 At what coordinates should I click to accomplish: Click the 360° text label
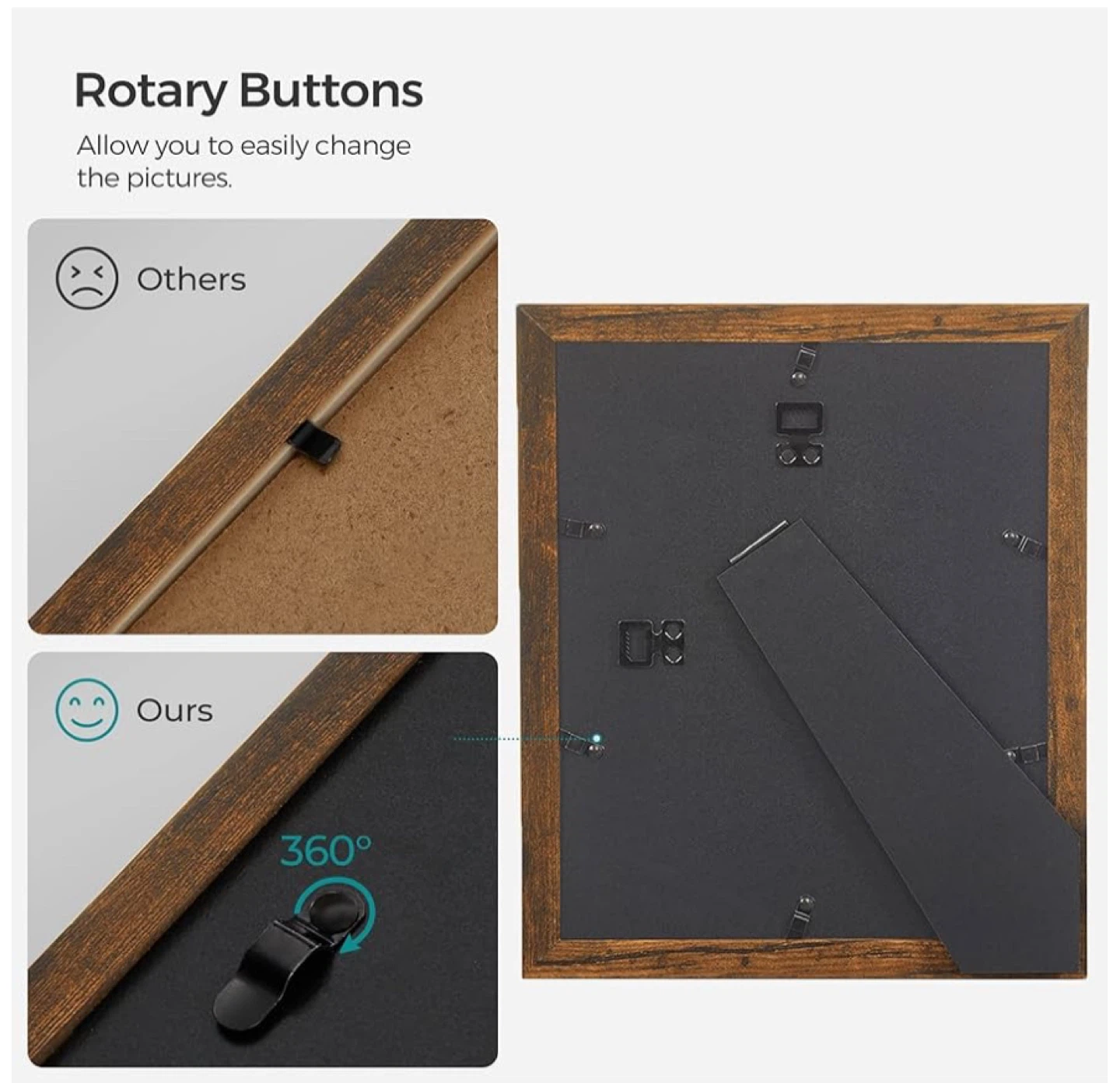click(x=326, y=852)
